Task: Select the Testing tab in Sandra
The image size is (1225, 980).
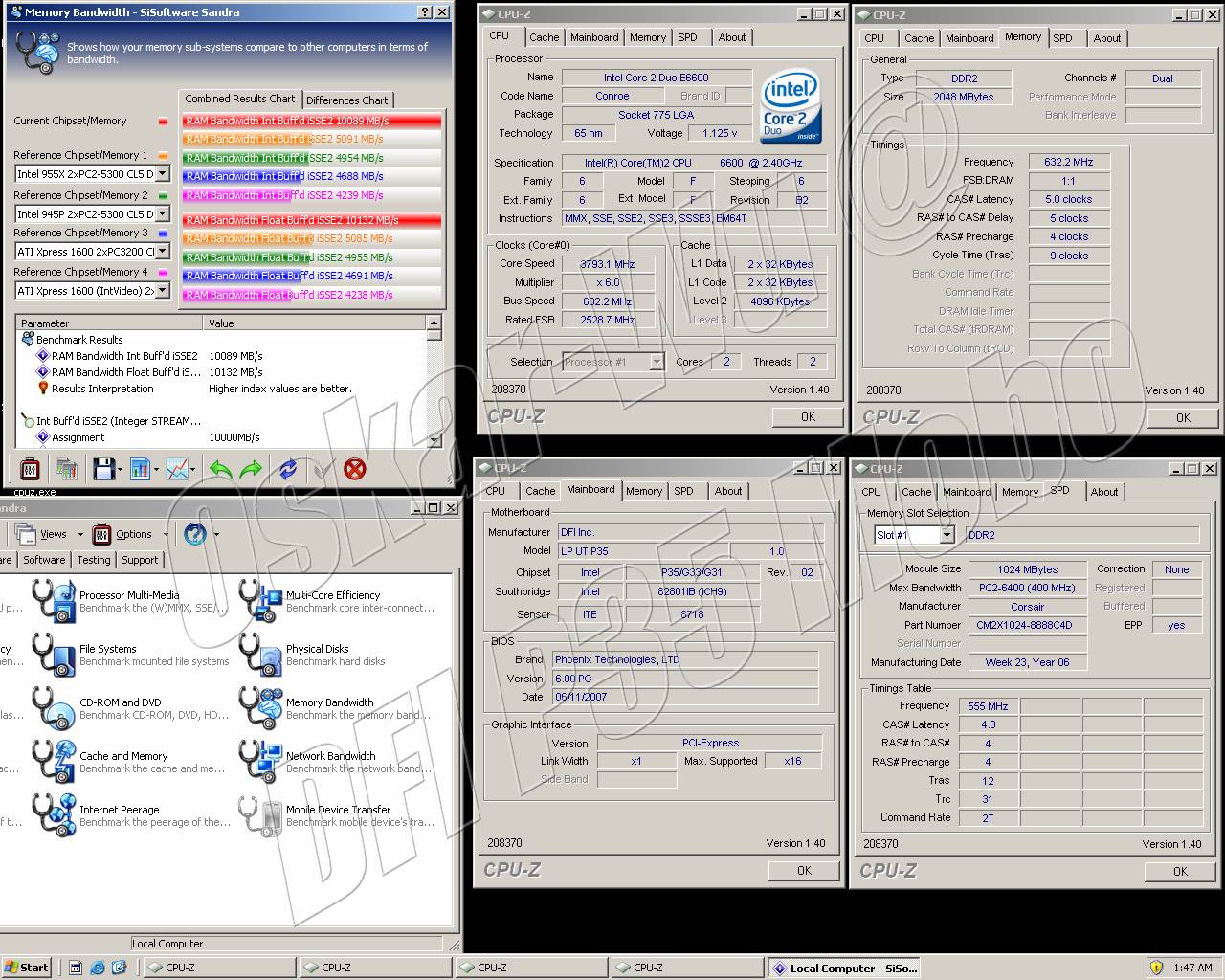Action: click(x=93, y=560)
